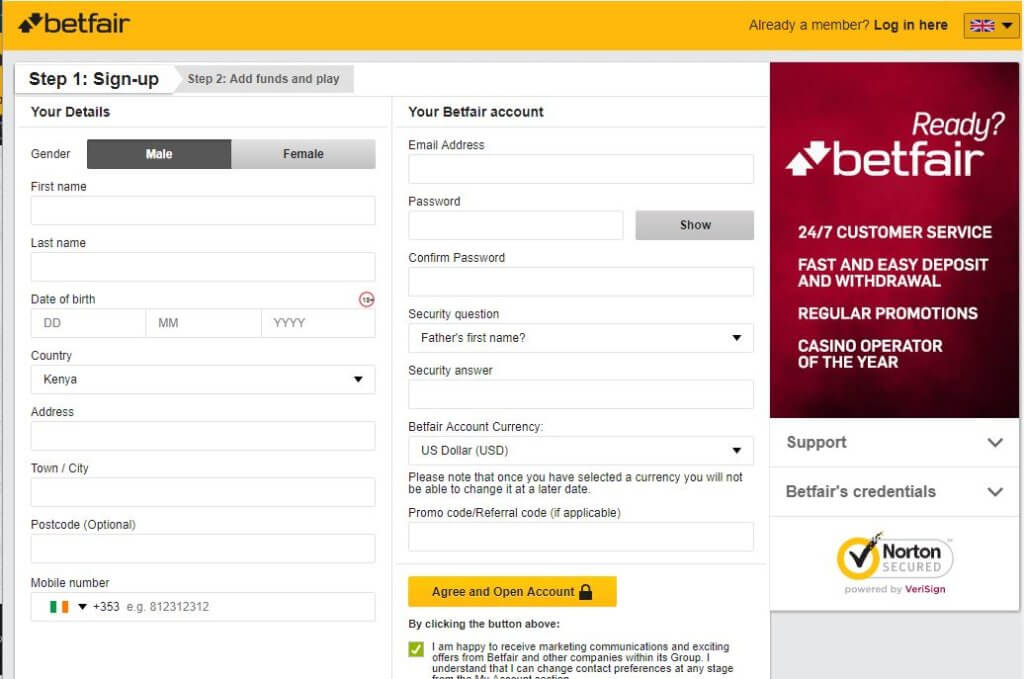Image resolution: width=1024 pixels, height=679 pixels.
Task: Open the Country dropdown showing Kenya
Action: (x=203, y=379)
